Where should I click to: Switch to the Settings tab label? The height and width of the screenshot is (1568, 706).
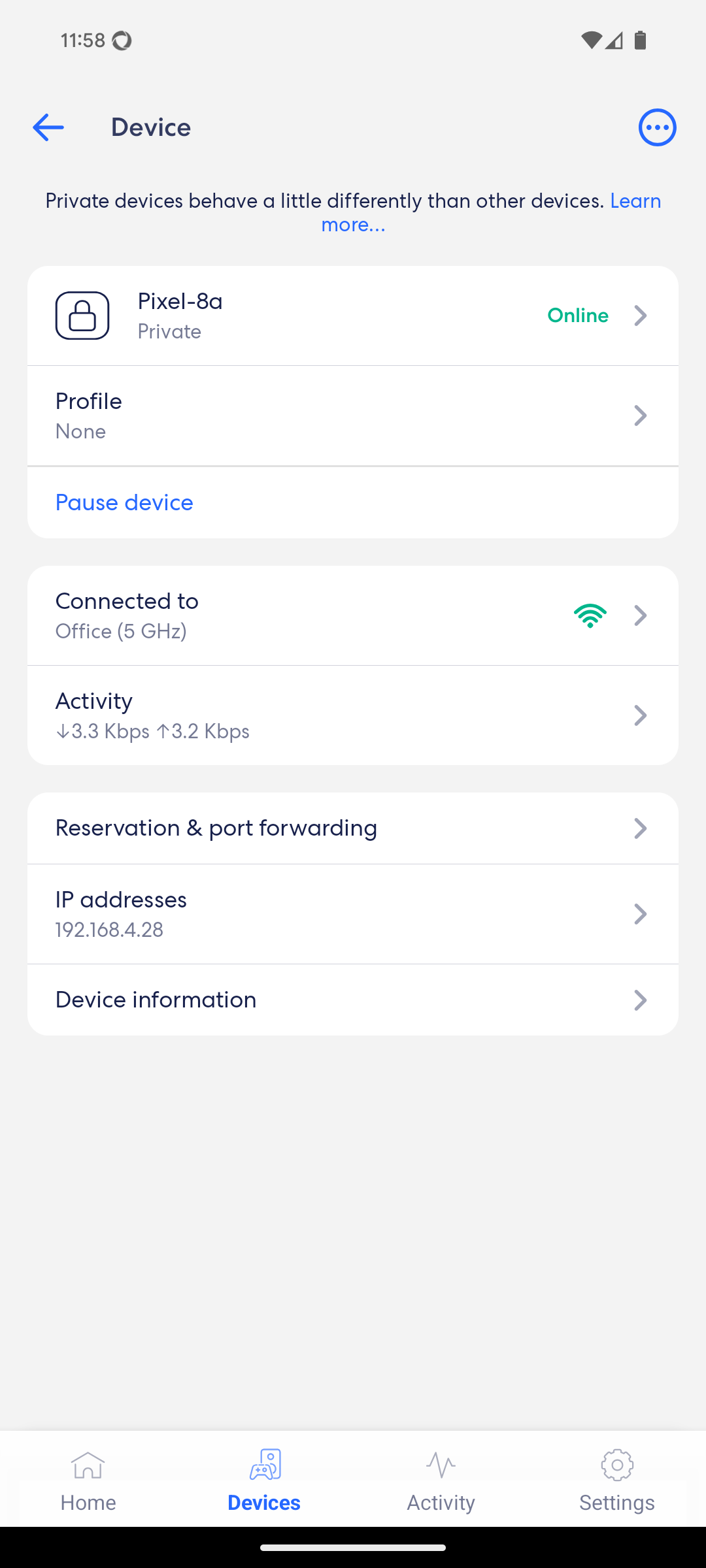(x=617, y=1503)
